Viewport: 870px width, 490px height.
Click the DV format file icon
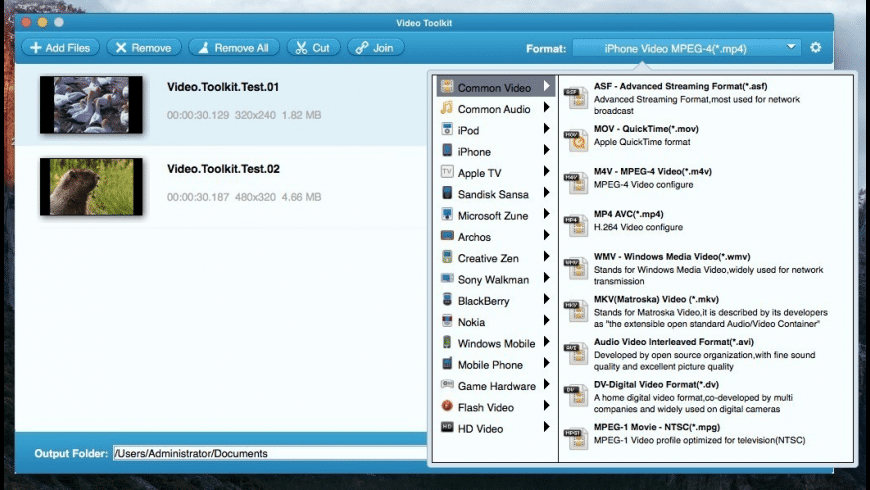(576, 396)
